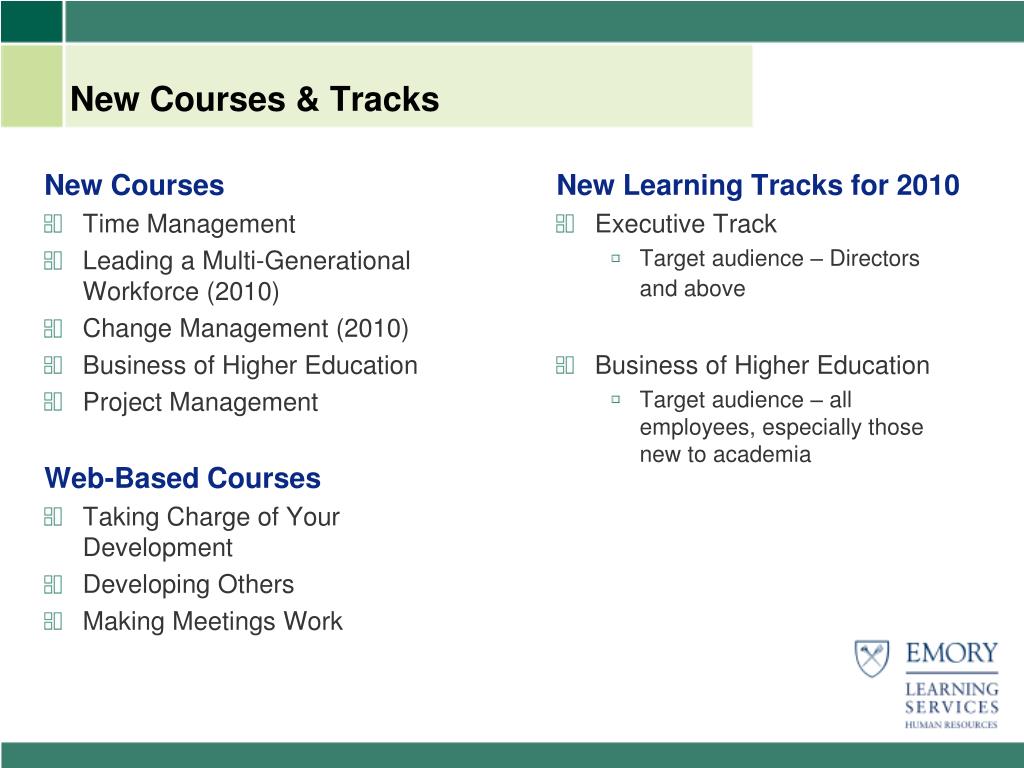Click the bullet icon beside Developing Others
The width and height of the screenshot is (1024, 768).
[53, 584]
